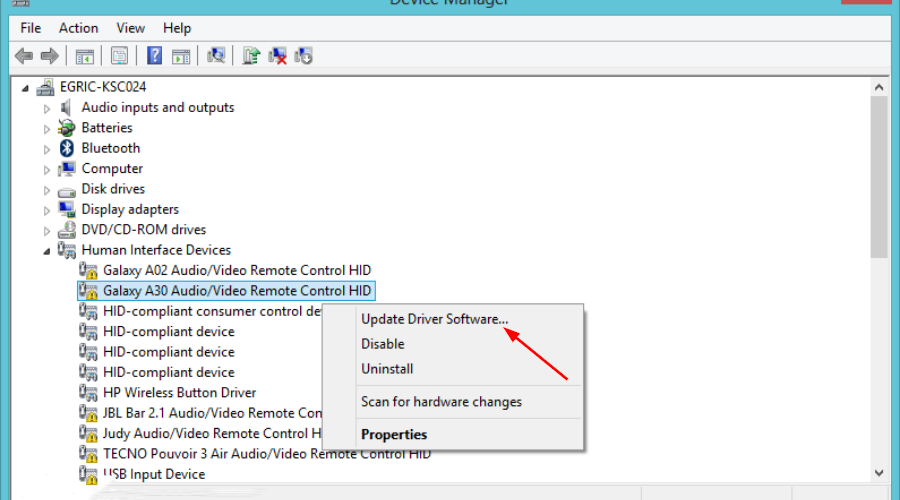Select the HP Wireless Button Driver device
The image size is (900, 500).
pos(179,393)
